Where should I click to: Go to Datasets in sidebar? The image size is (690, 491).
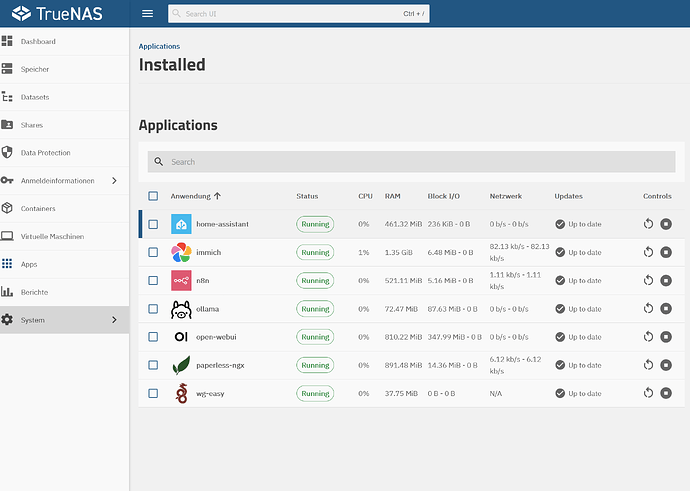pyautogui.click(x=35, y=97)
